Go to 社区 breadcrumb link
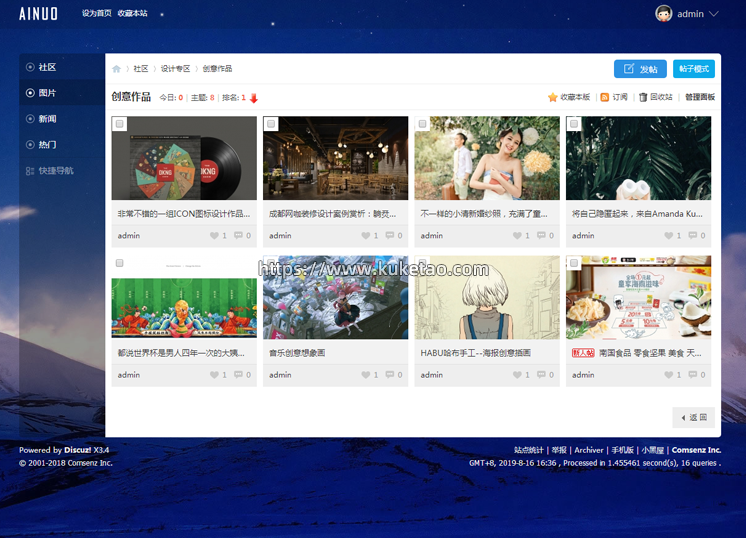This screenshot has height=538, width=746. click(x=140, y=69)
